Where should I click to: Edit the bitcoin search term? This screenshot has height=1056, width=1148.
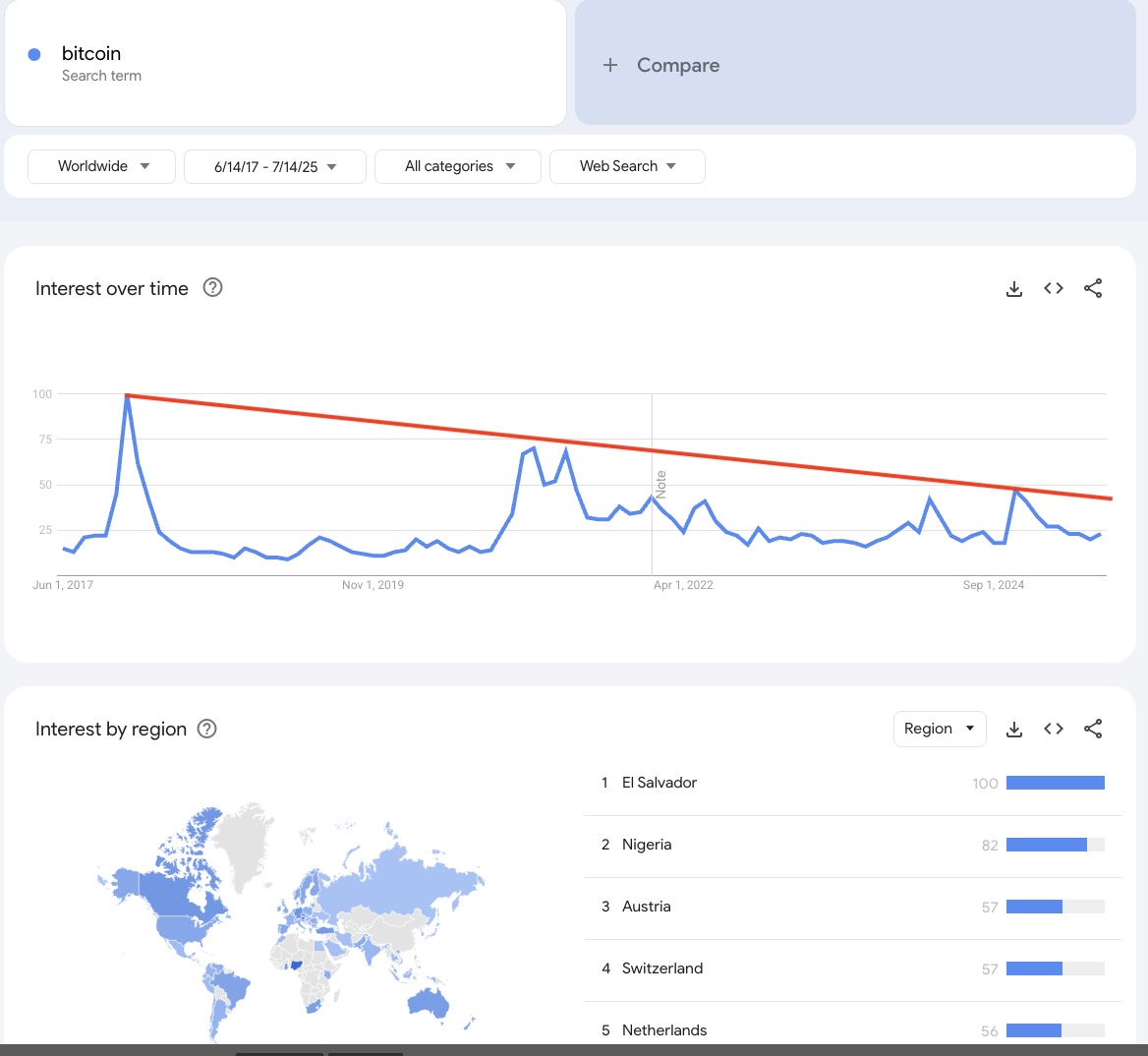coord(91,53)
